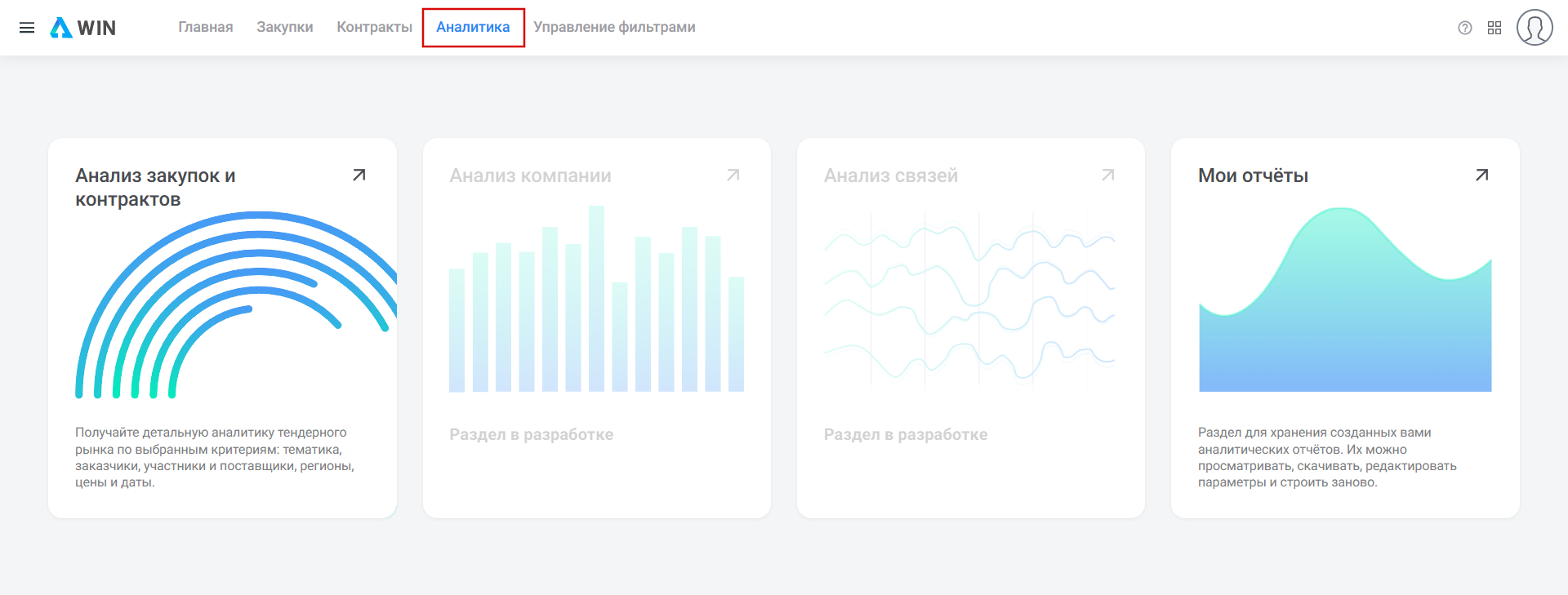Click the Анализ связей heading
Image resolution: width=1568 pixels, height=595 pixels.
(890, 175)
